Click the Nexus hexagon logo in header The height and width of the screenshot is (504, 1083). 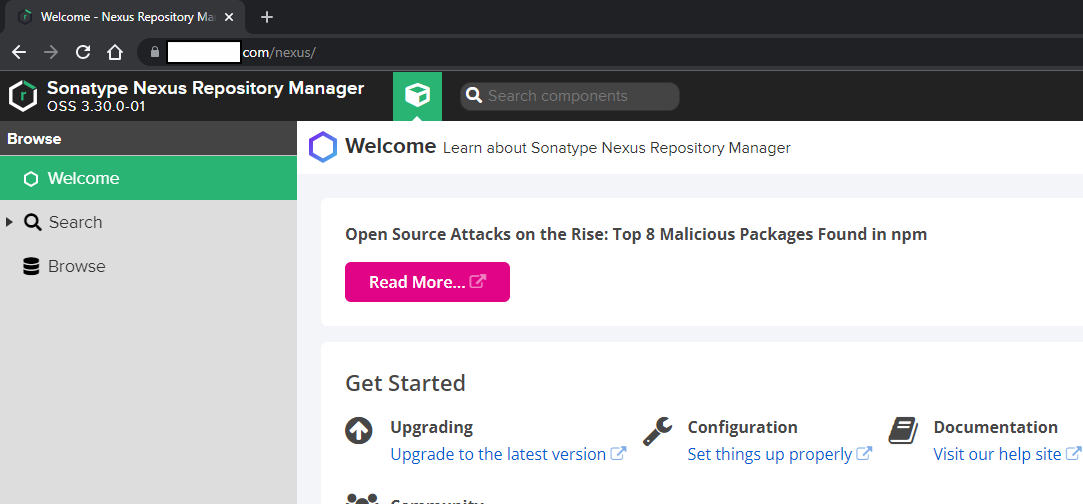[23, 96]
